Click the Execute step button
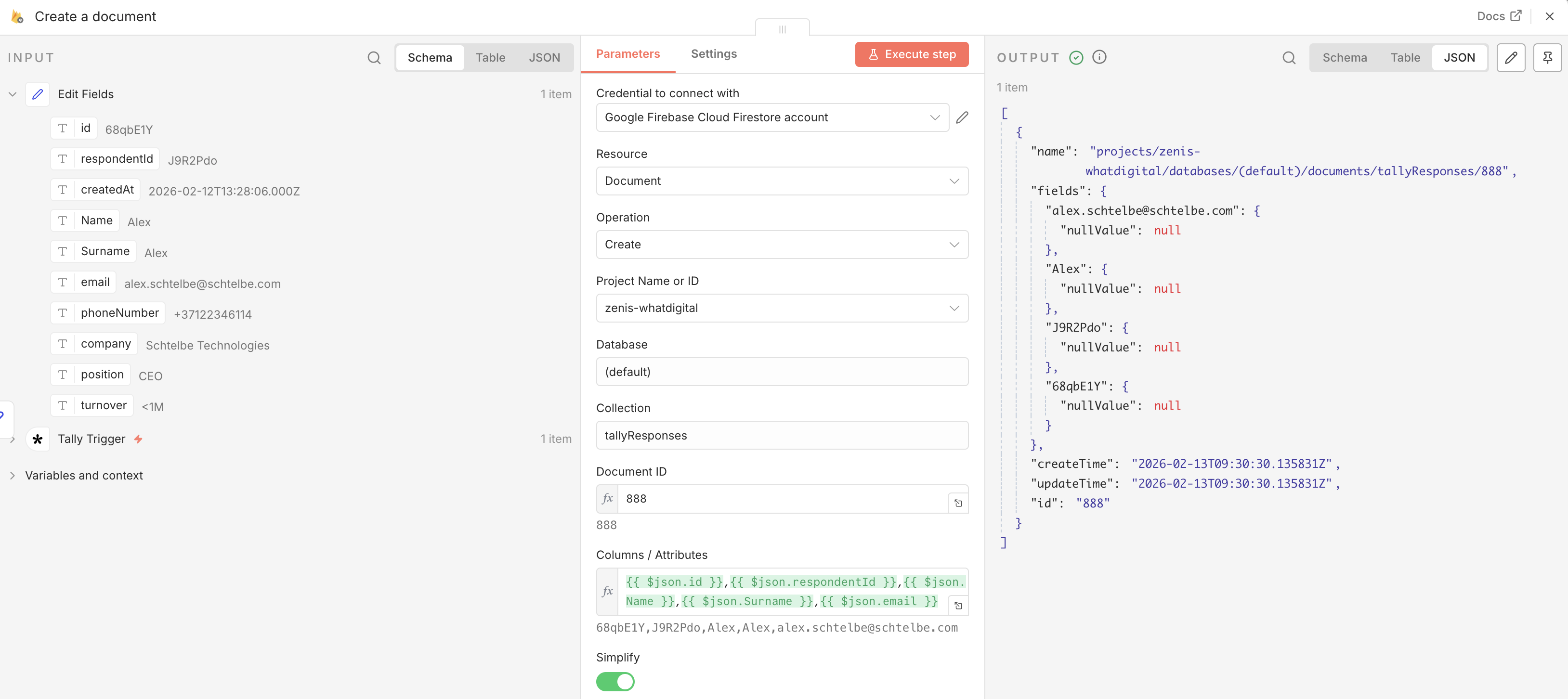The width and height of the screenshot is (1568, 699). [911, 55]
